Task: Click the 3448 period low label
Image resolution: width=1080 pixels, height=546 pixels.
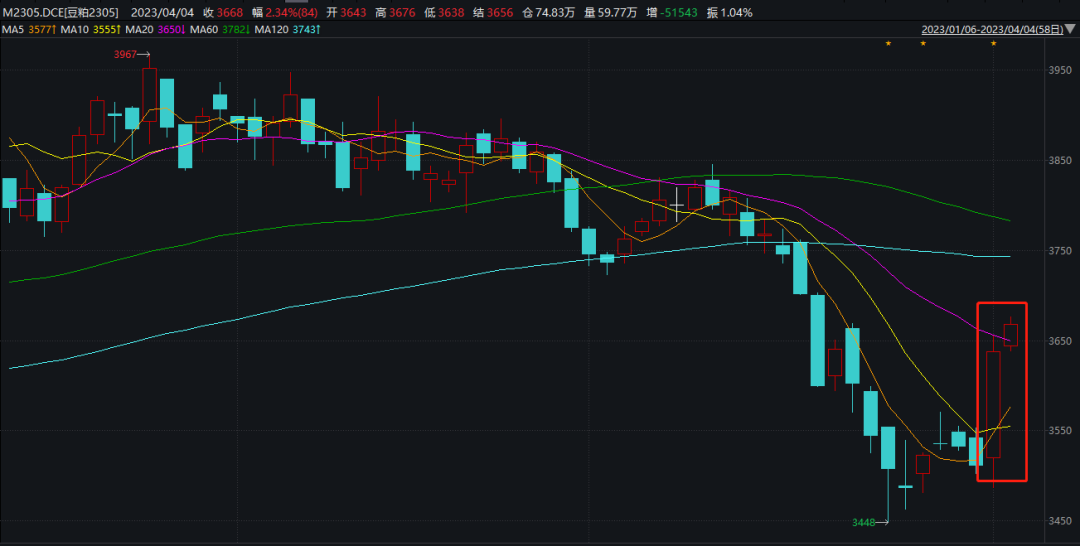Action: [863, 523]
